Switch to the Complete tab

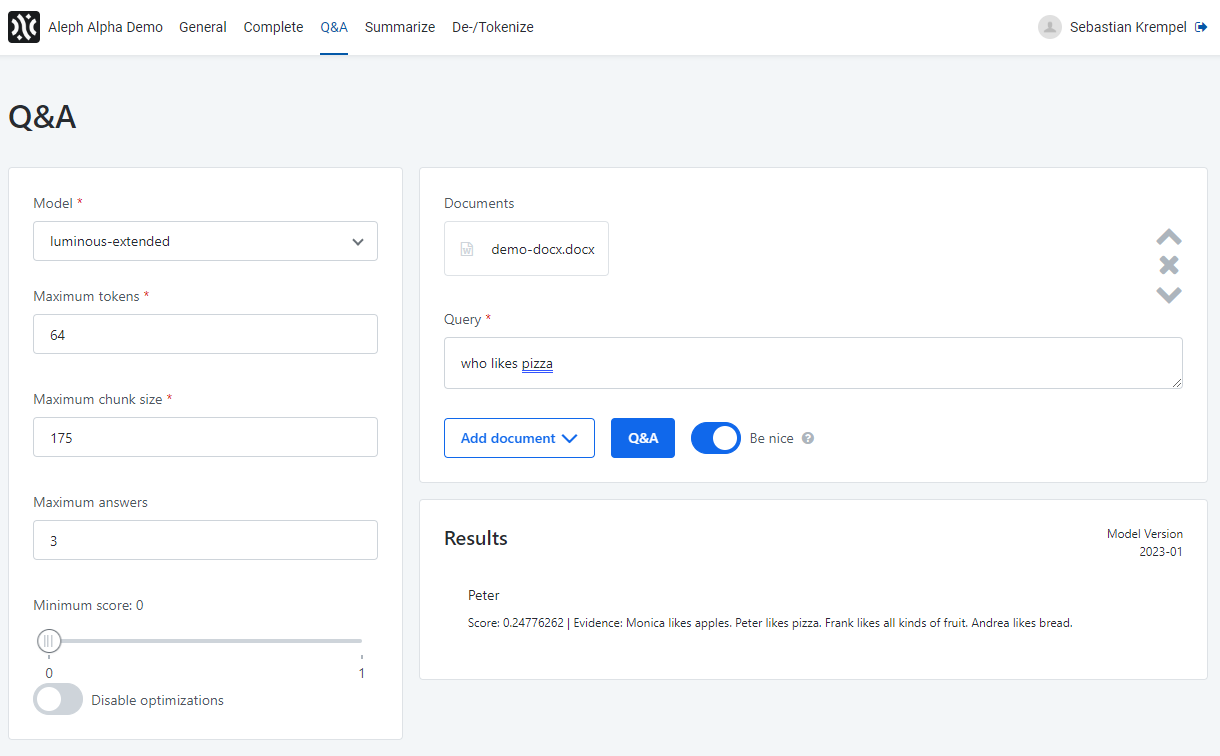[x=273, y=27]
